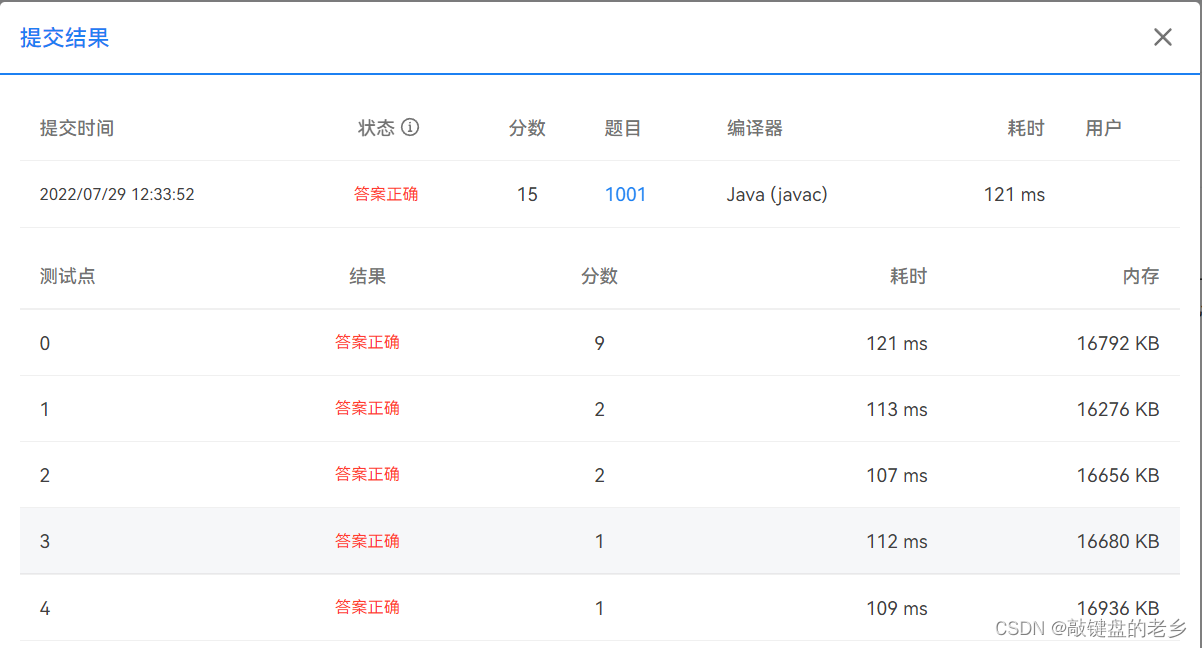Click the 题目 column header
The height and width of the screenshot is (648, 1202).
pyautogui.click(x=623, y=128)
